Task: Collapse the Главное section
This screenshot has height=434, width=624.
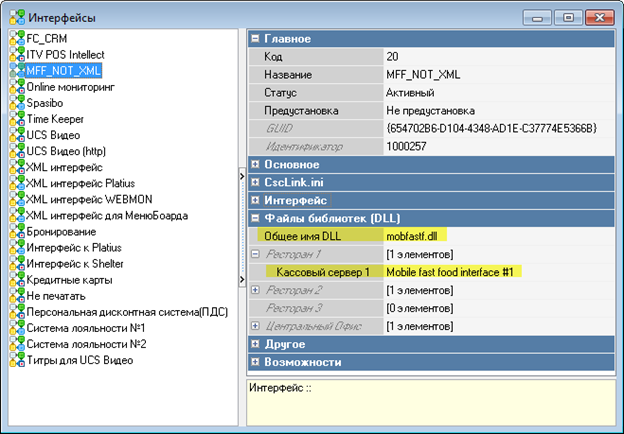Action: point(256,39)
